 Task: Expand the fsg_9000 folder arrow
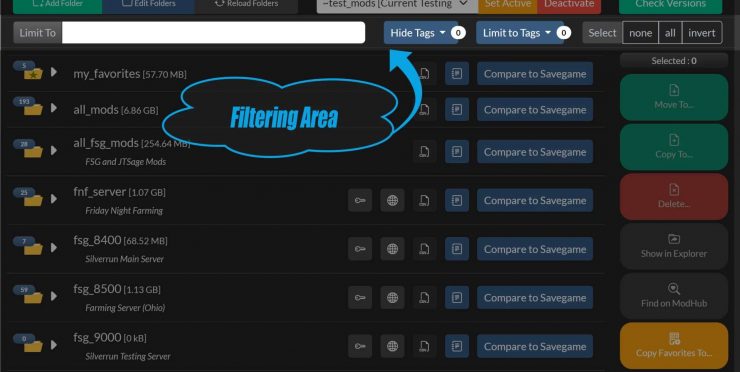tap(54, 345)
